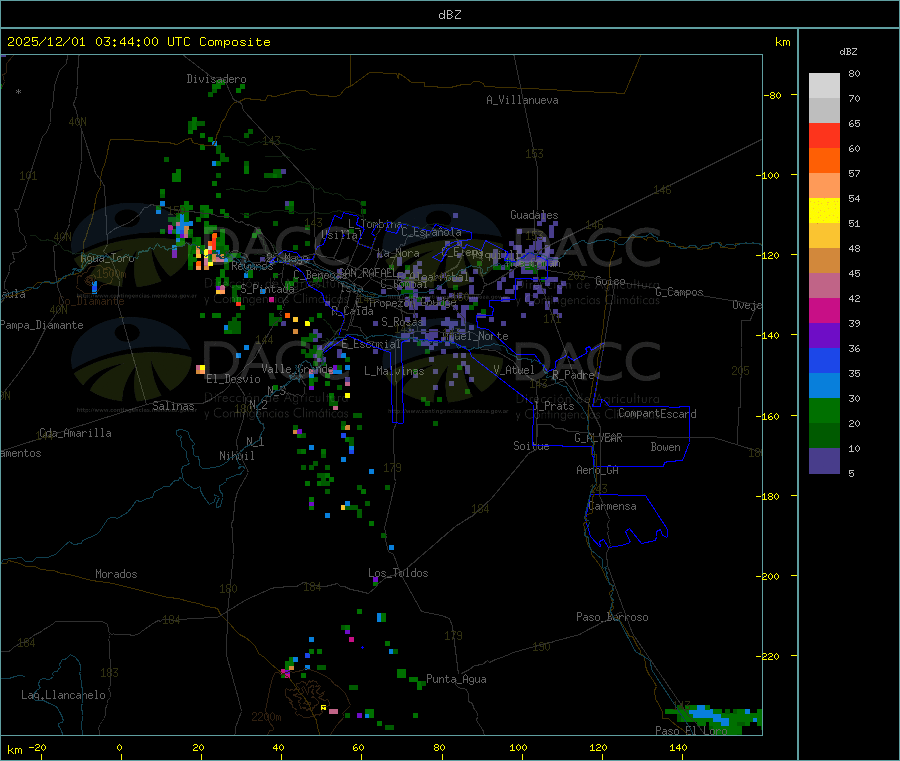Click the Lag.Llancanelo map label
The height and width of the screenshot is (761, 900).
[63, 695]
